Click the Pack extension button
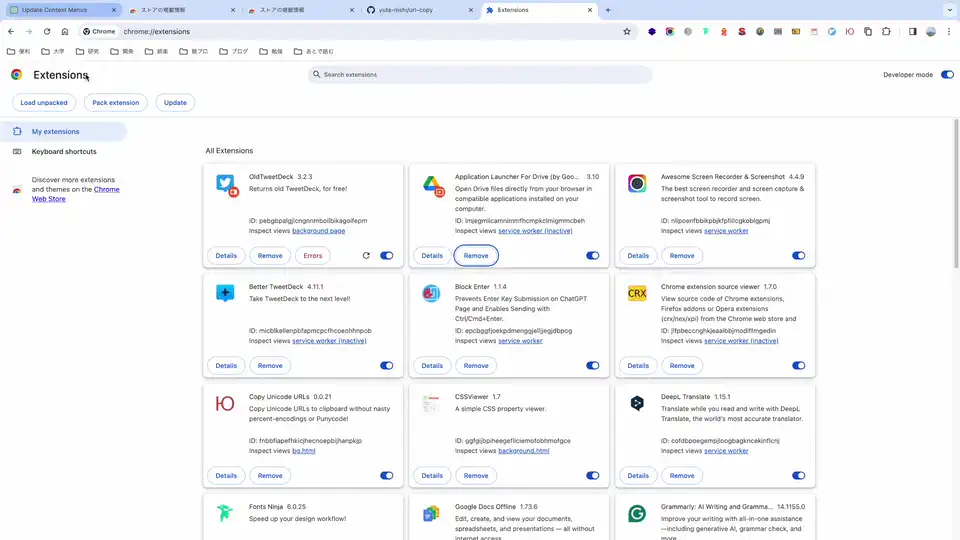 tap(116, 103)
